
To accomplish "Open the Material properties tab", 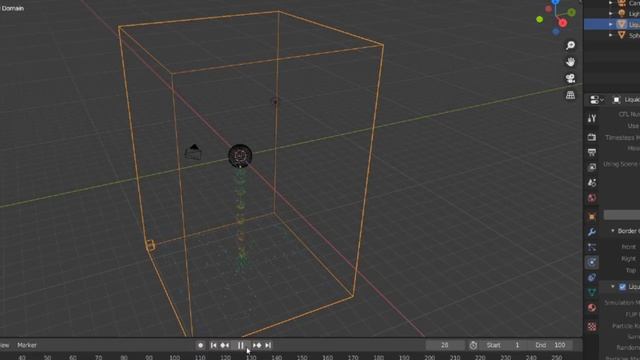I will [592, 308].
